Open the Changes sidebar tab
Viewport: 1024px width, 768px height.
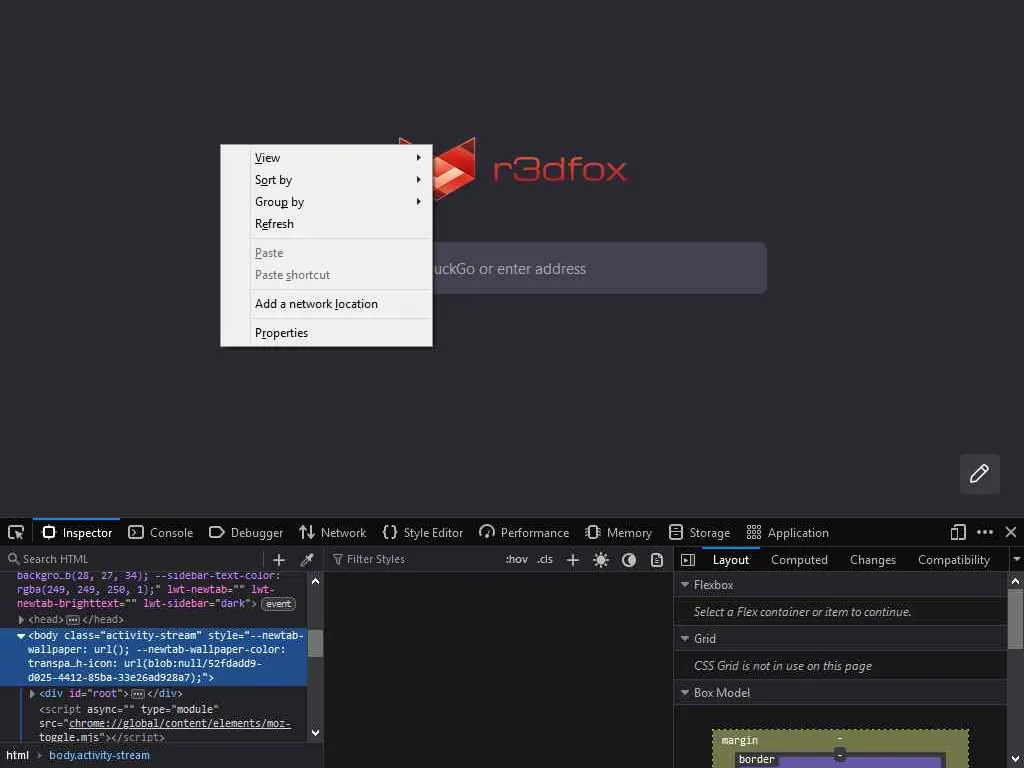(872, 560)
